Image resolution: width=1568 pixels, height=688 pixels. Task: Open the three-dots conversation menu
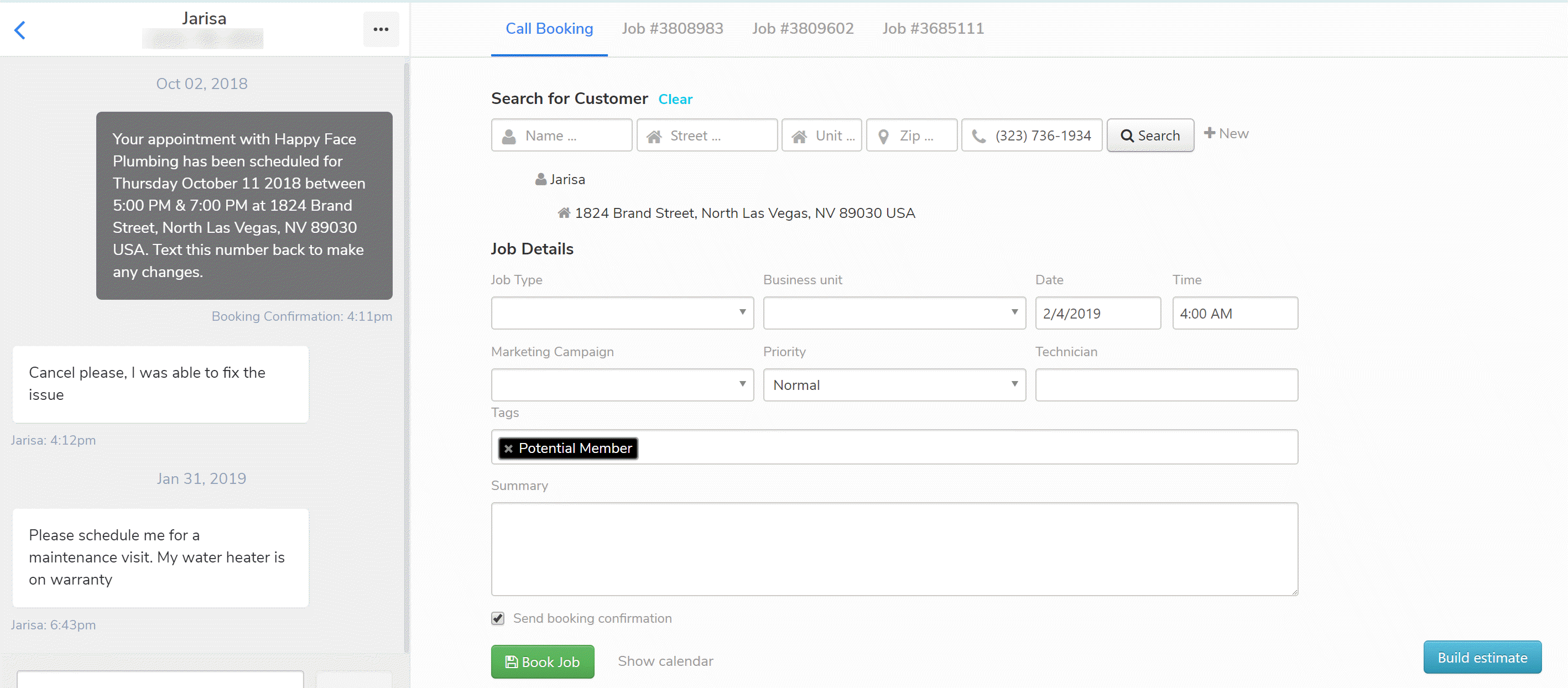381,29
